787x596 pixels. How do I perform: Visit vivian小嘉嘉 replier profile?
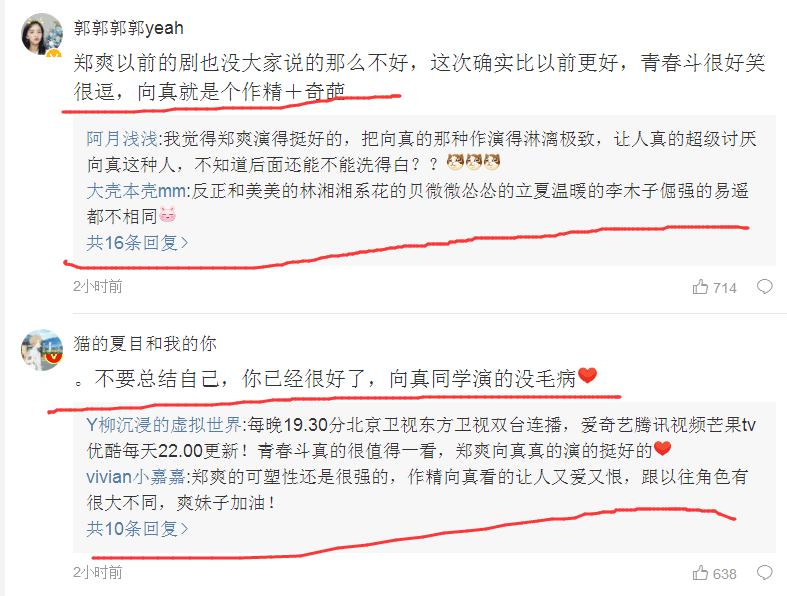(136, 477)
